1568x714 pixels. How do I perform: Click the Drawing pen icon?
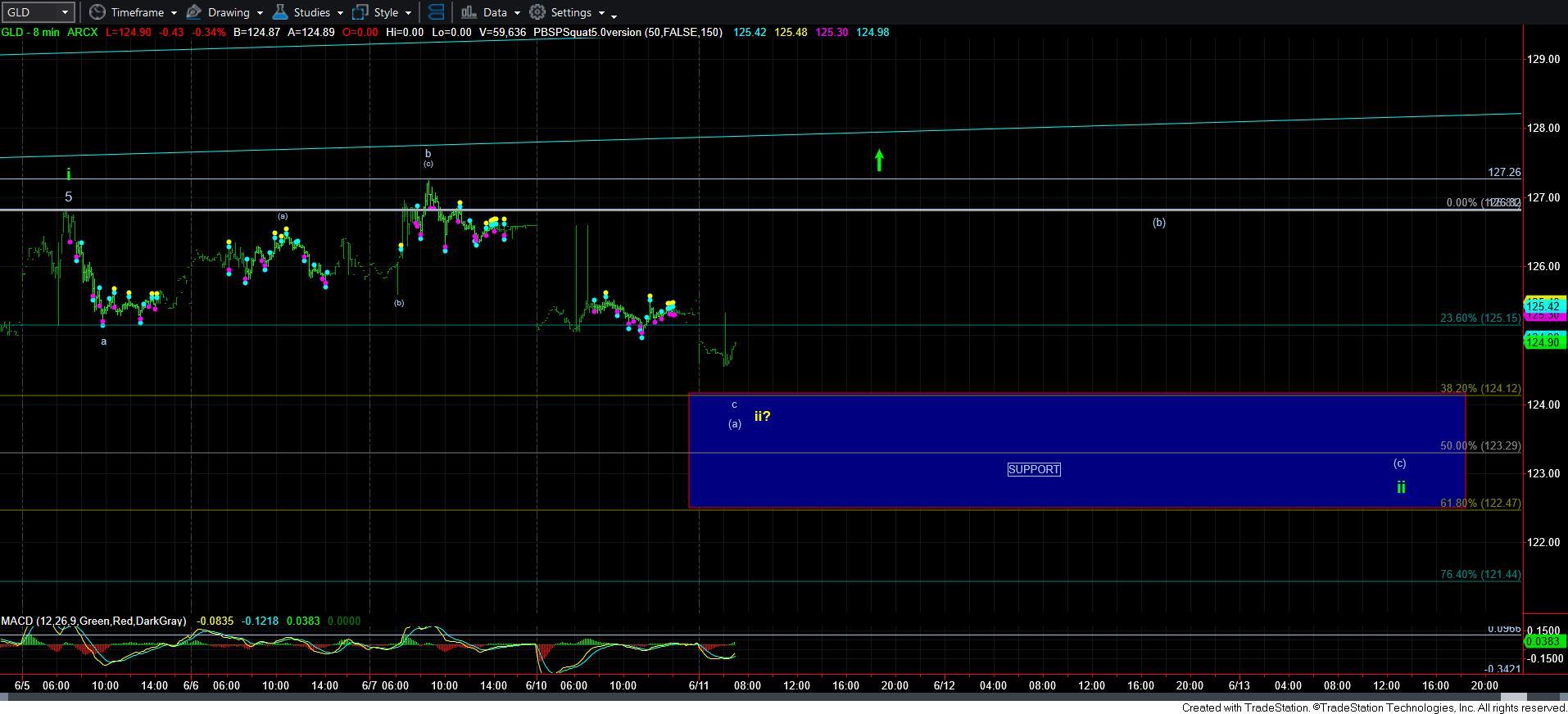tap(194, 12)
